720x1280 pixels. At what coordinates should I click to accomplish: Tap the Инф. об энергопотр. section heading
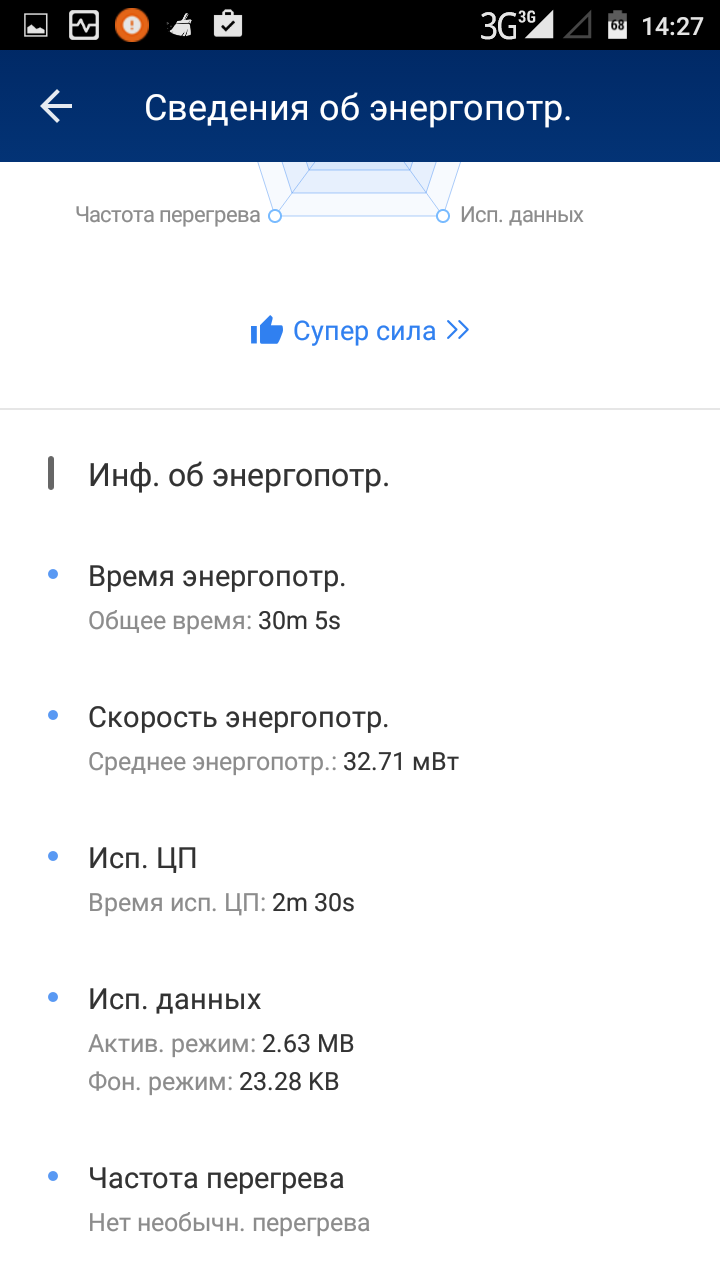pyautogui.click(x=239, y=476)
